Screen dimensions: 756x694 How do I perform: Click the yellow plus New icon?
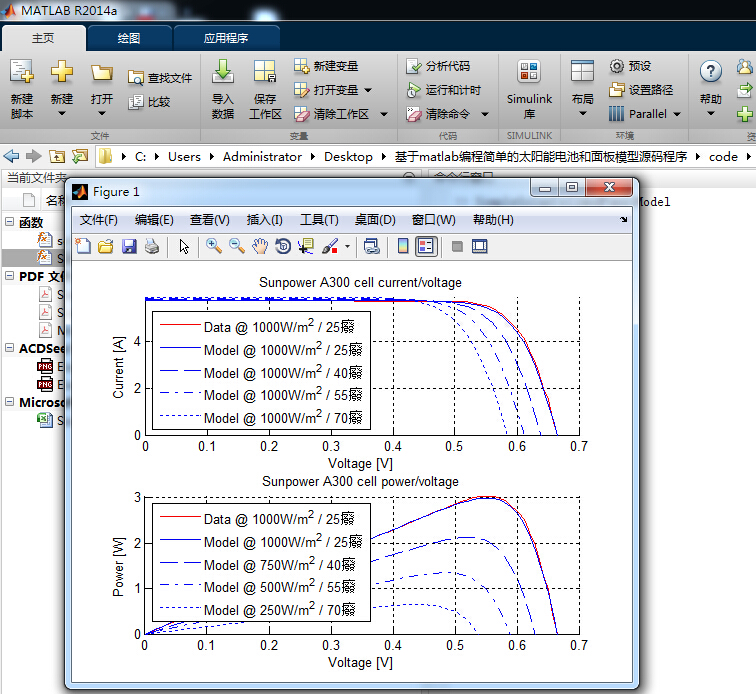[62, 71]
